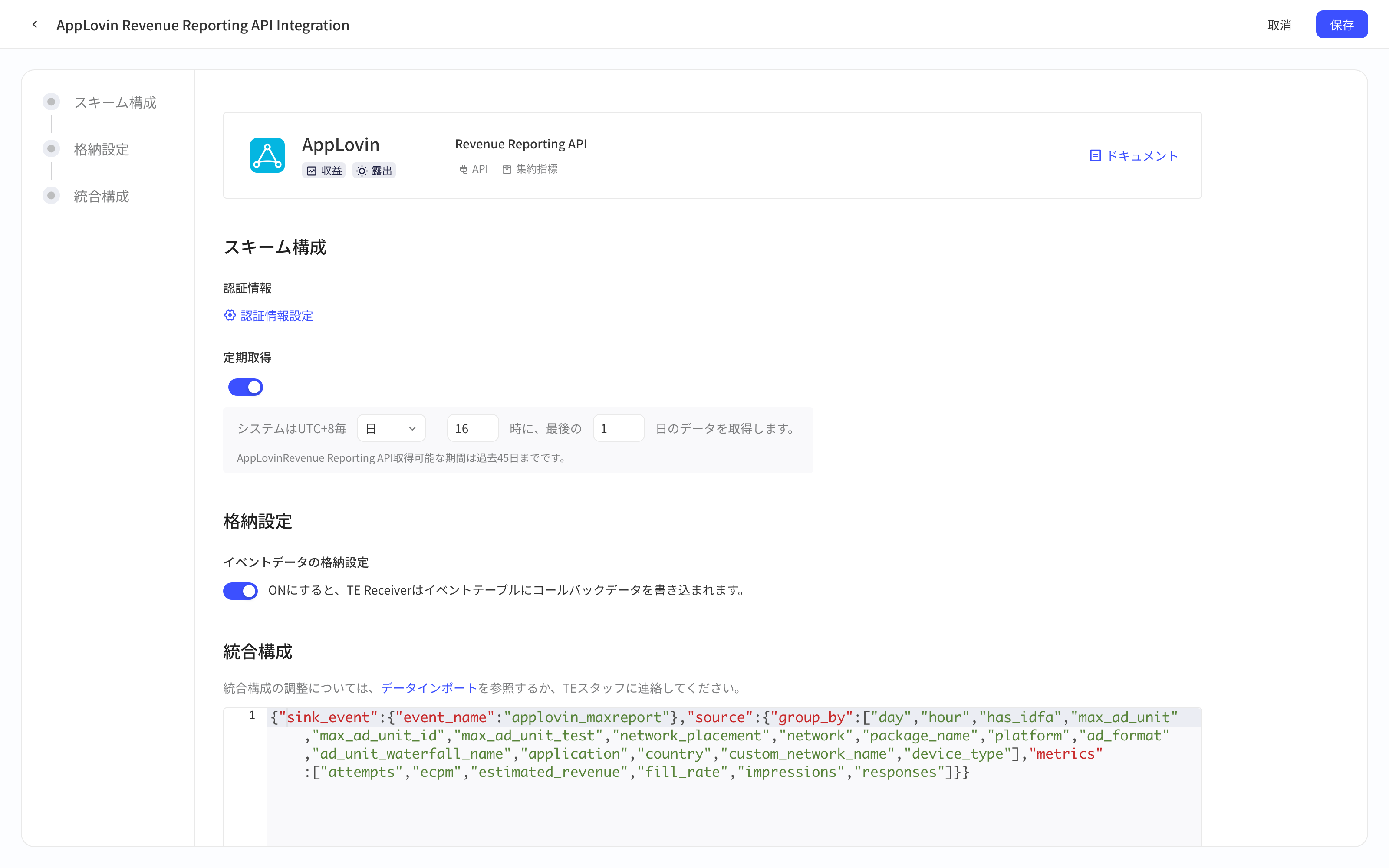Jump to スキーム構成 step in sidebar

pyautogui.click(x=115, y=102)
